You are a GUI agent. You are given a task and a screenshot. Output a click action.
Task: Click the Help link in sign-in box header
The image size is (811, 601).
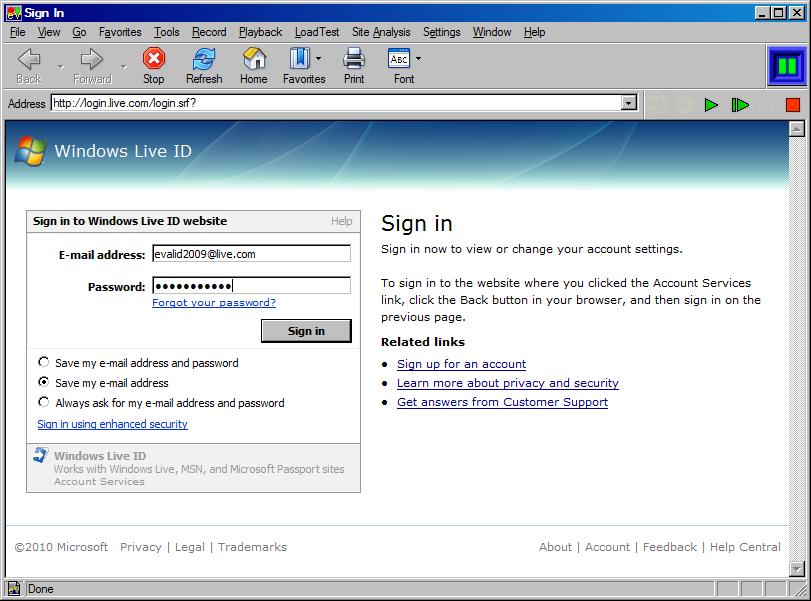click(x=341, y=221)
